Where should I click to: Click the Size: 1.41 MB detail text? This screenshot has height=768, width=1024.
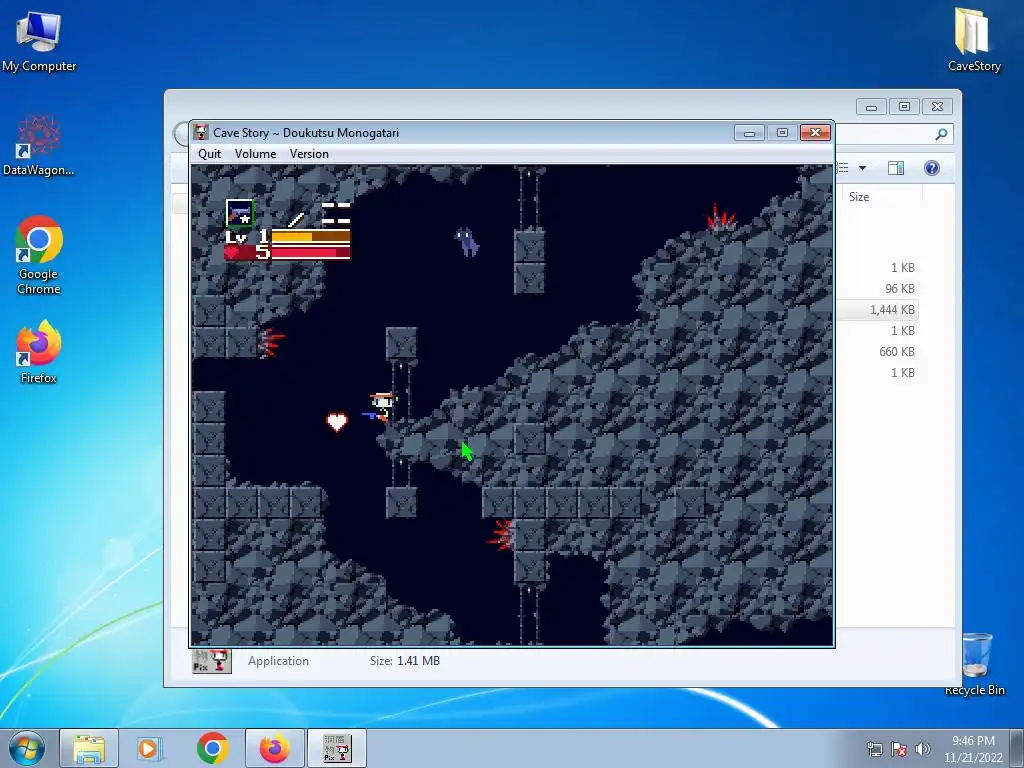point(405,661)
